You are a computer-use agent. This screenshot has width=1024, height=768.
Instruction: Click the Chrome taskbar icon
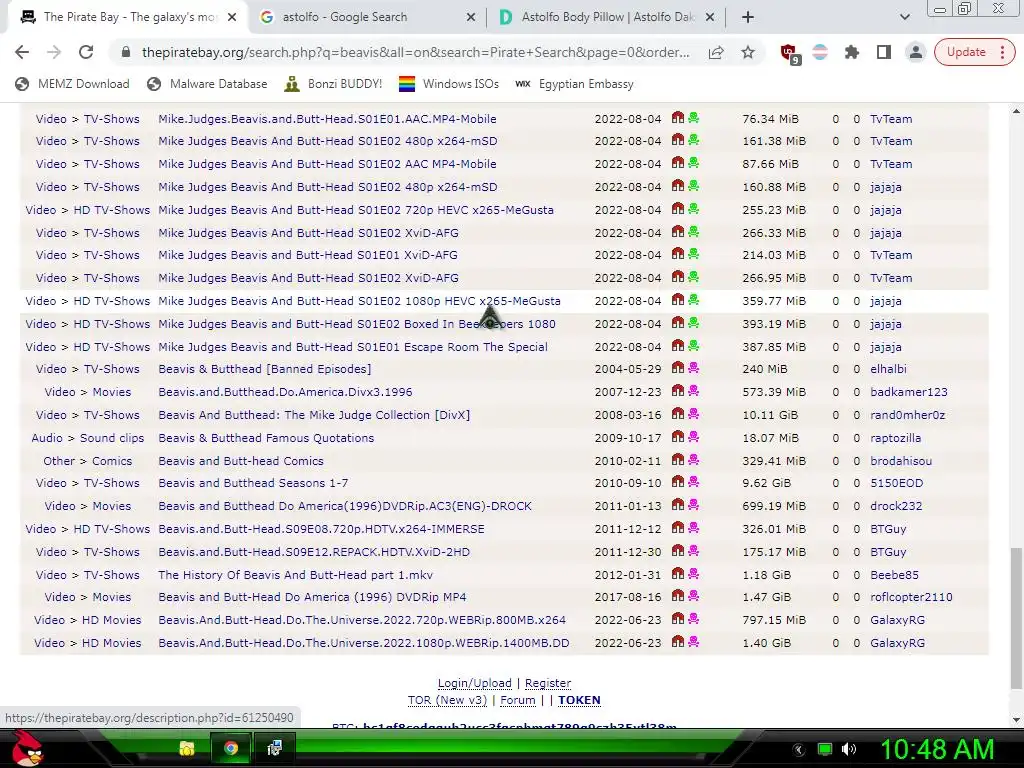[x=231, y=748]
